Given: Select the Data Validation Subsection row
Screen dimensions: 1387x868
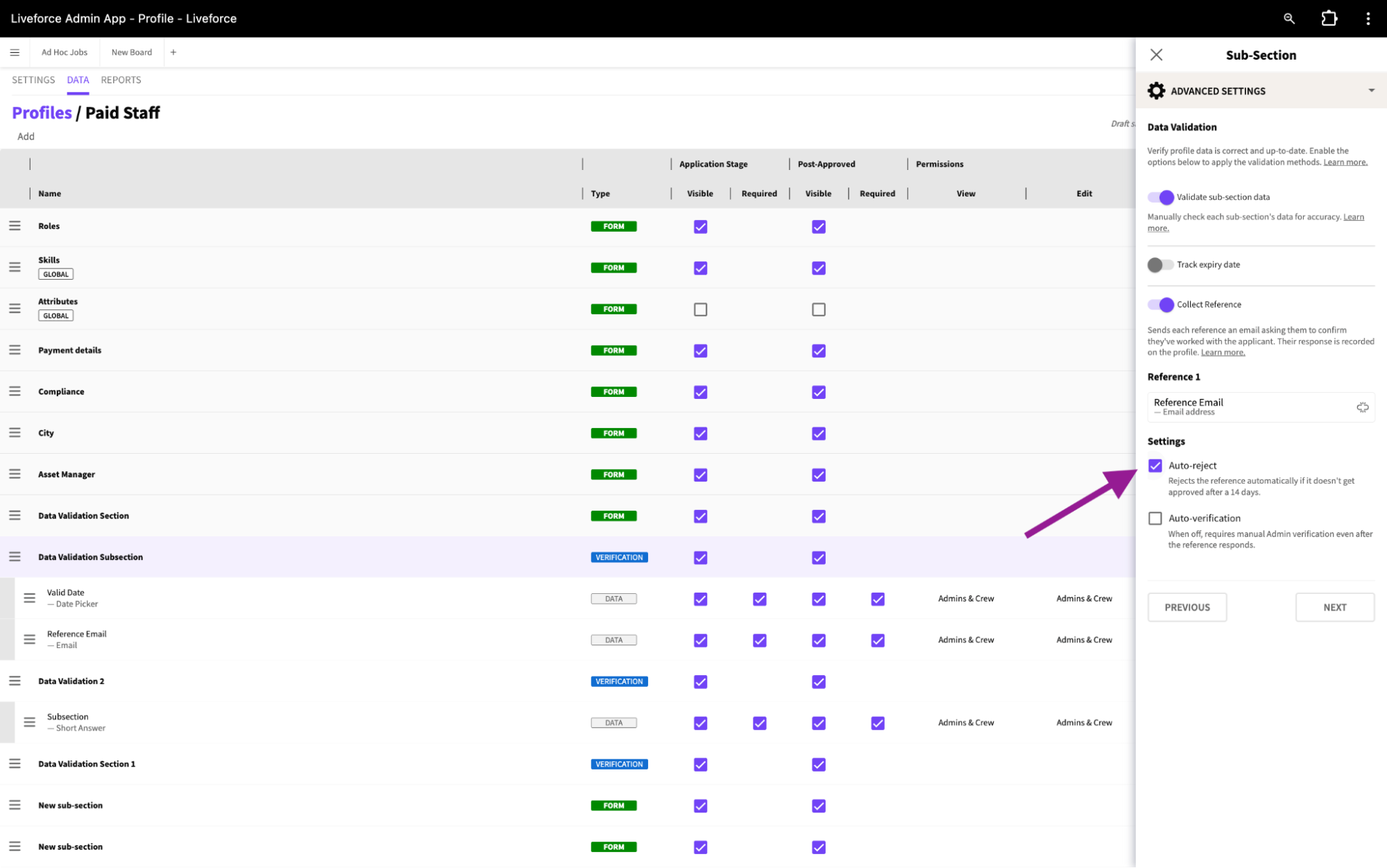Looking at the screenshot, I should [568, 557].
